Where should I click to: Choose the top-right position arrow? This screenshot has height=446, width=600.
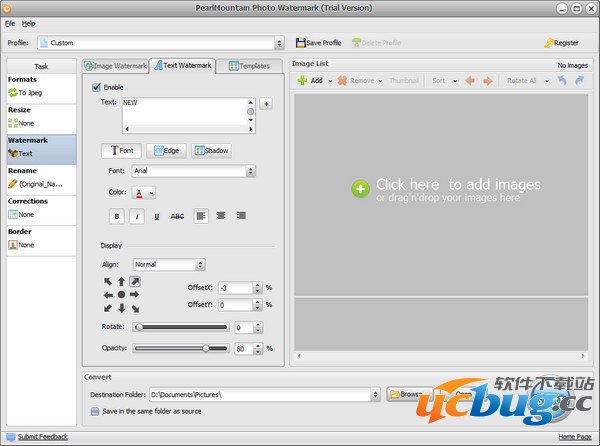(135, 282)
